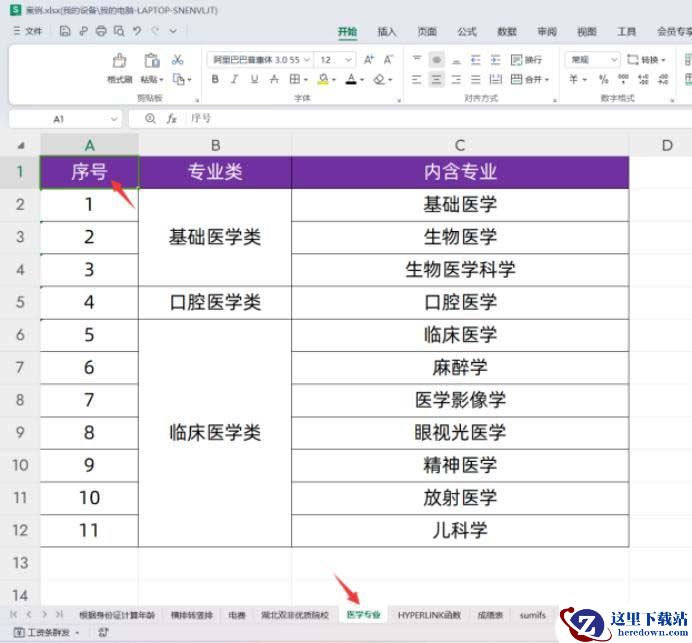Switch to the 插入 ribbon tab
The image size is (692, 643).
[387, 31]
